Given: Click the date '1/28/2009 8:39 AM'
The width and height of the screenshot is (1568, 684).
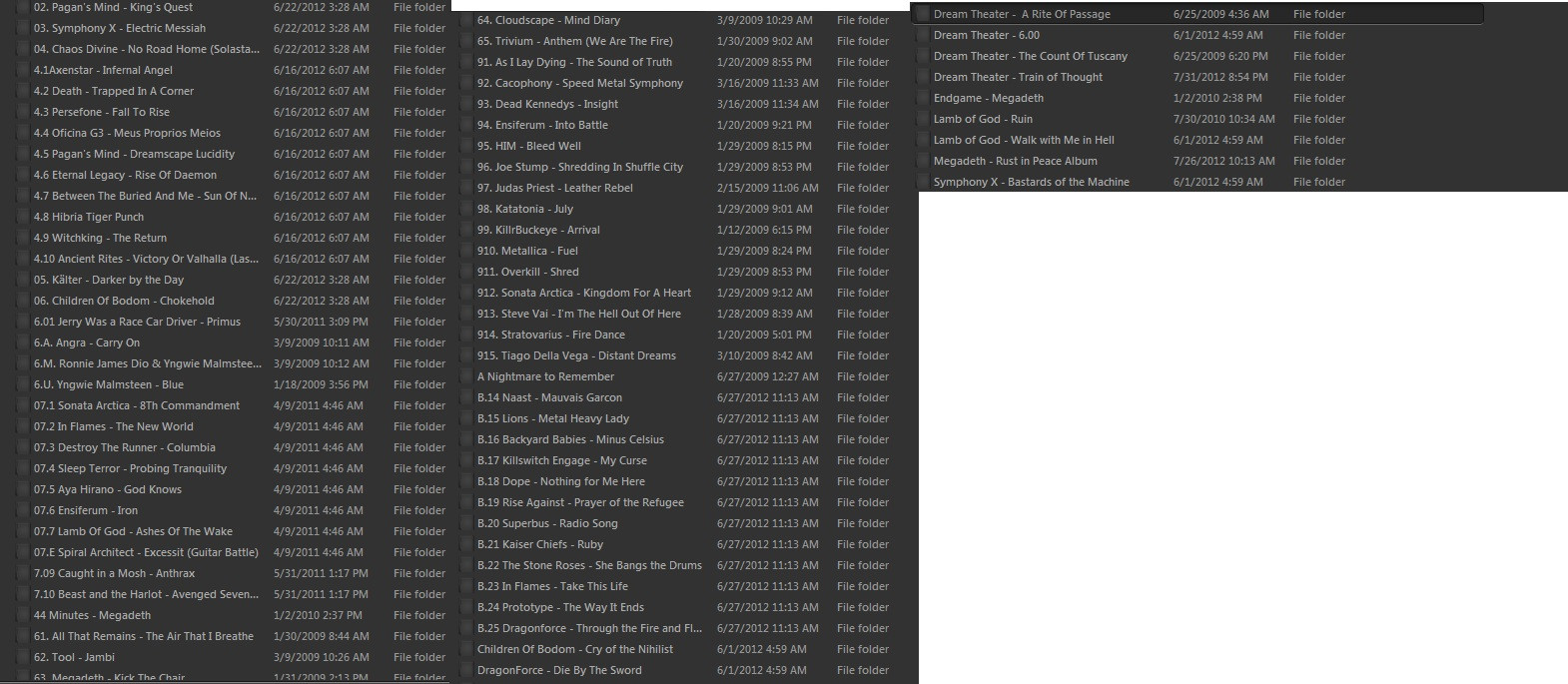Looking at the screenshot, I should (x=764, y=314).
